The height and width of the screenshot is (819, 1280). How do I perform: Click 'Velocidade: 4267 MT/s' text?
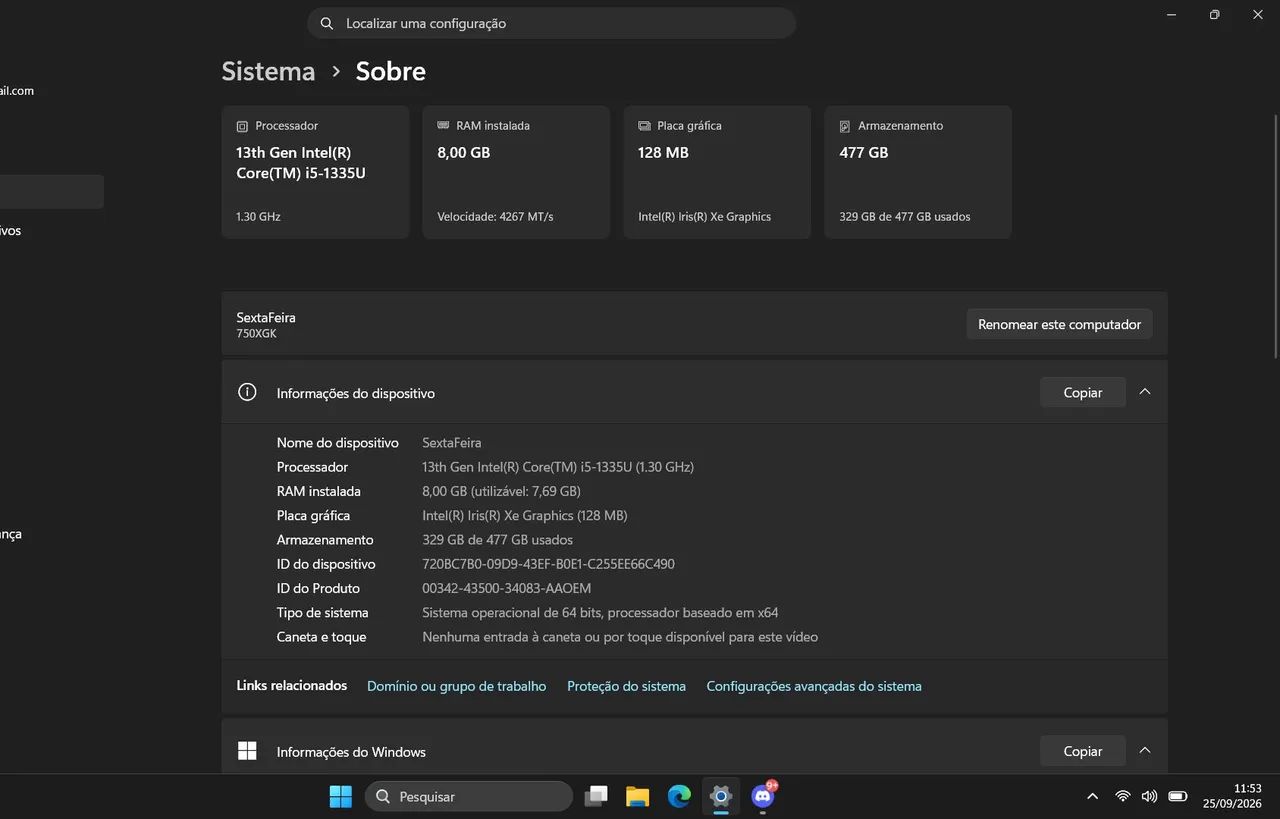[x=495, y=216]
